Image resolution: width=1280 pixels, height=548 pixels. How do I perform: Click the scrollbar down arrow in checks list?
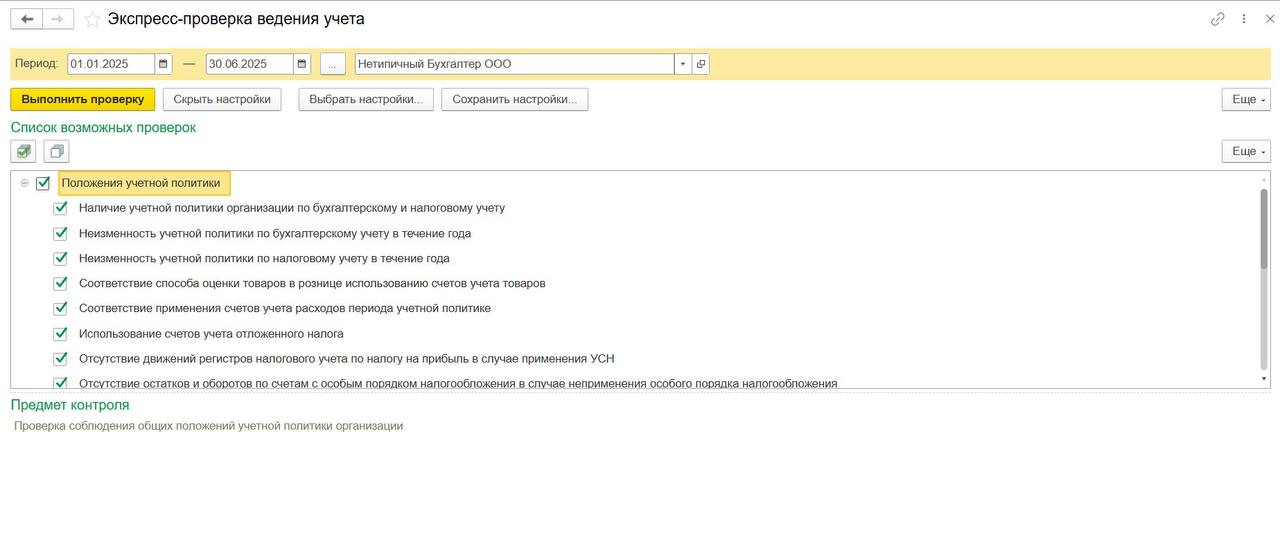[1264, 380]
